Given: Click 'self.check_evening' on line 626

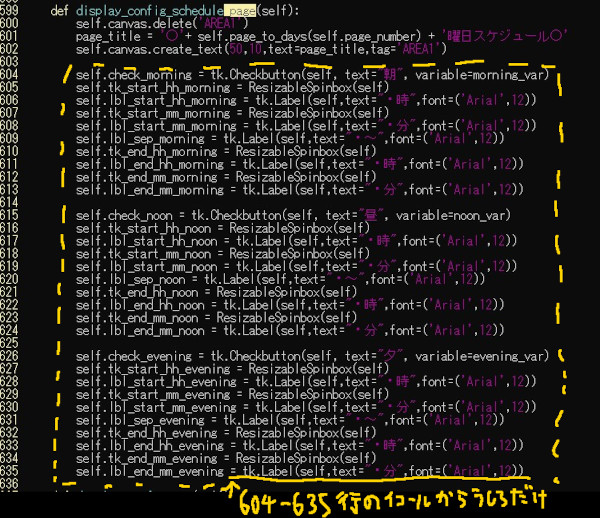Looking at the screenshot, I should (x=134, y=357).
